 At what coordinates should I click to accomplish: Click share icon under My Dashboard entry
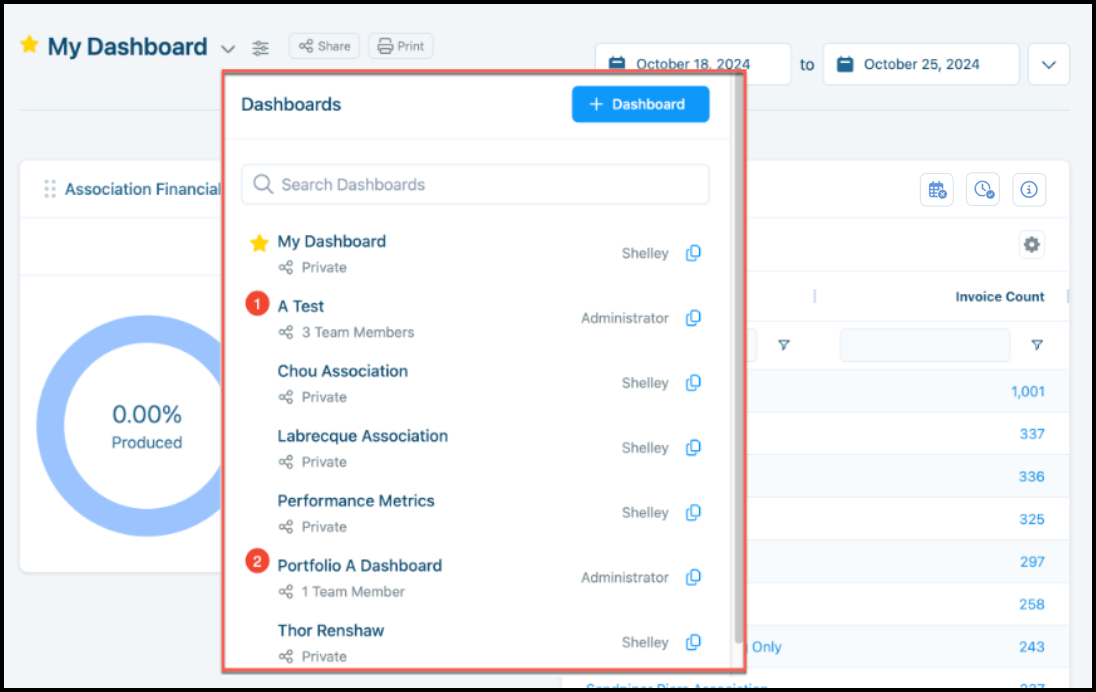(286, 268)
